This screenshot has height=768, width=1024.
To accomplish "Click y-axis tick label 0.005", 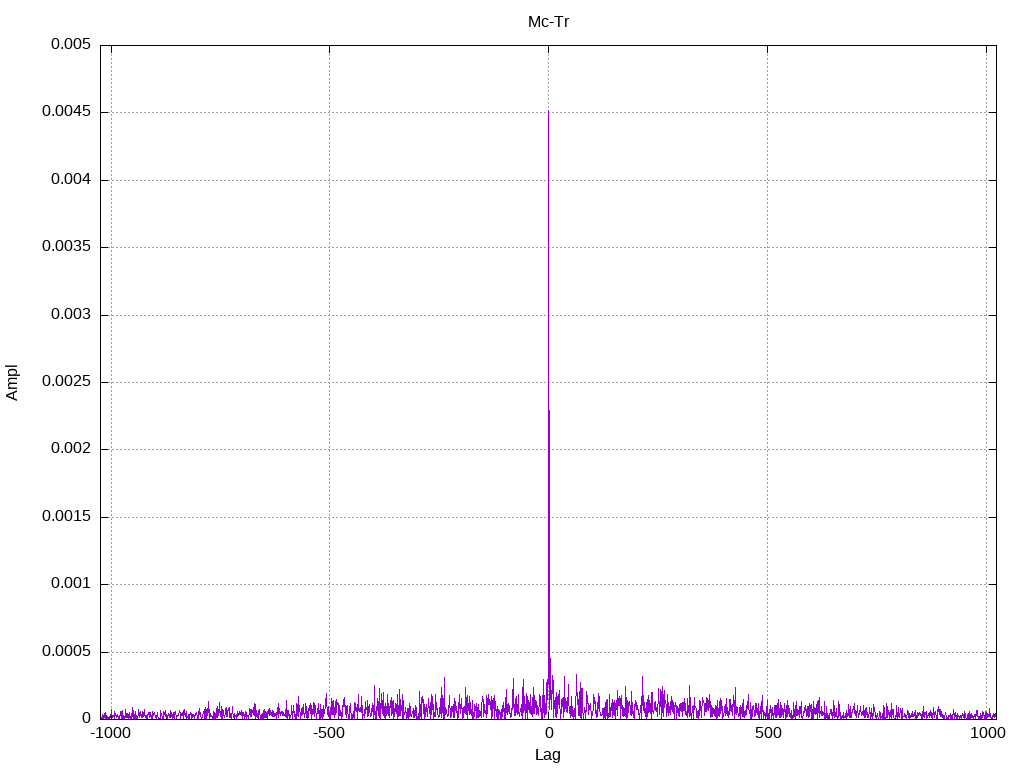I will (x=71, y=44).
